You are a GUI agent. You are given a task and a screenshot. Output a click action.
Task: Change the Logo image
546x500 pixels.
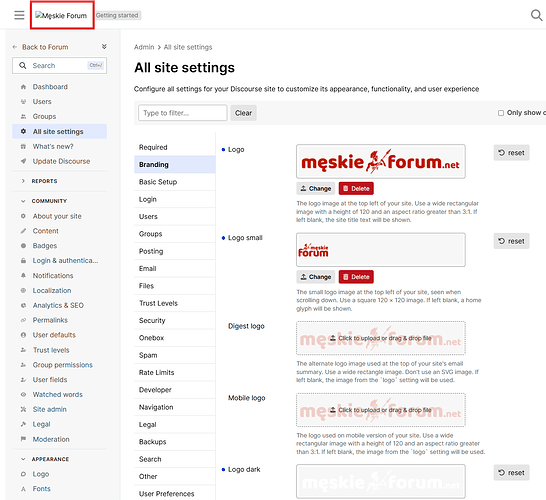pos(316,188)
